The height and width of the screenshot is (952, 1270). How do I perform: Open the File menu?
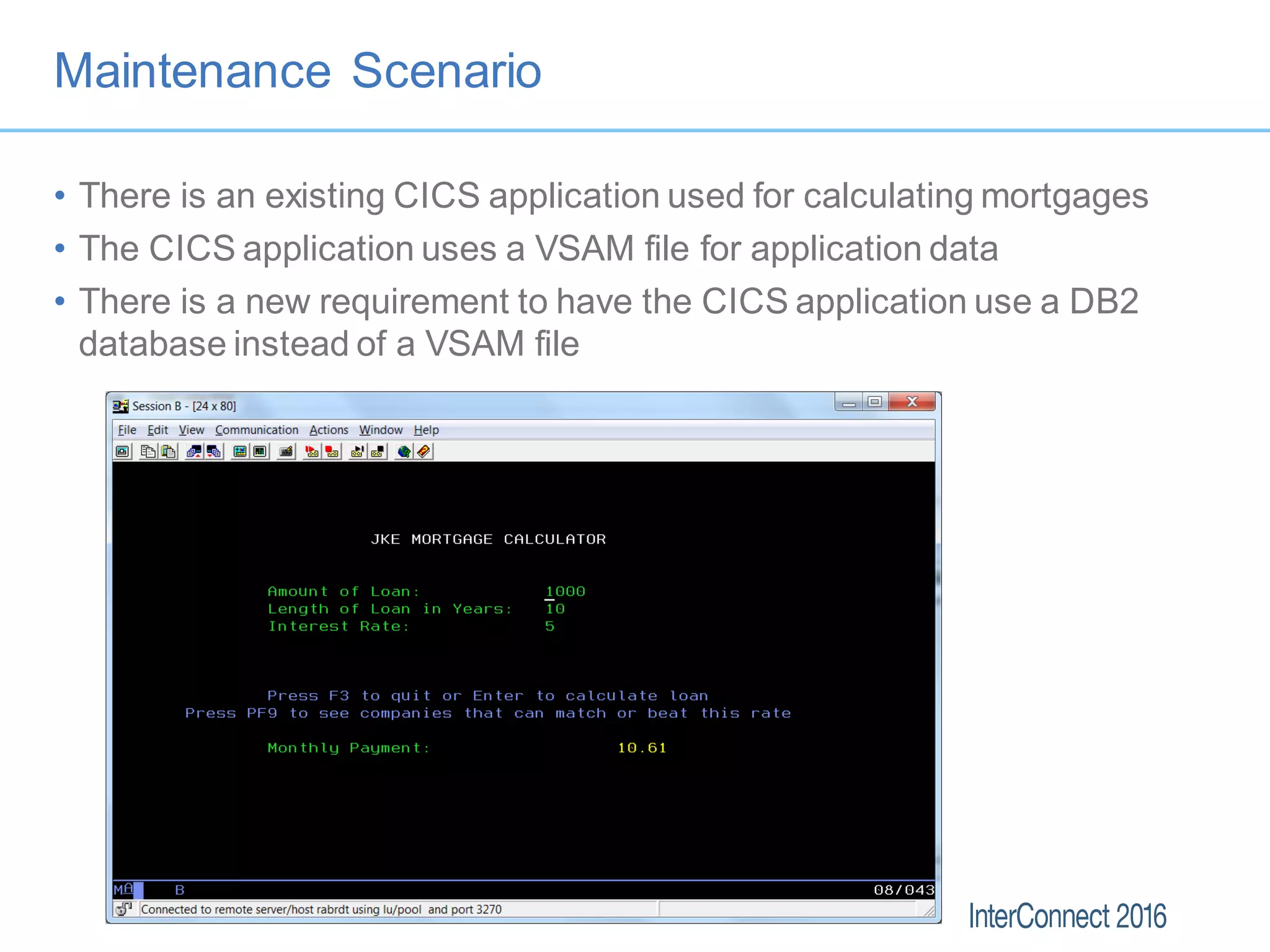tap(127, 430)
